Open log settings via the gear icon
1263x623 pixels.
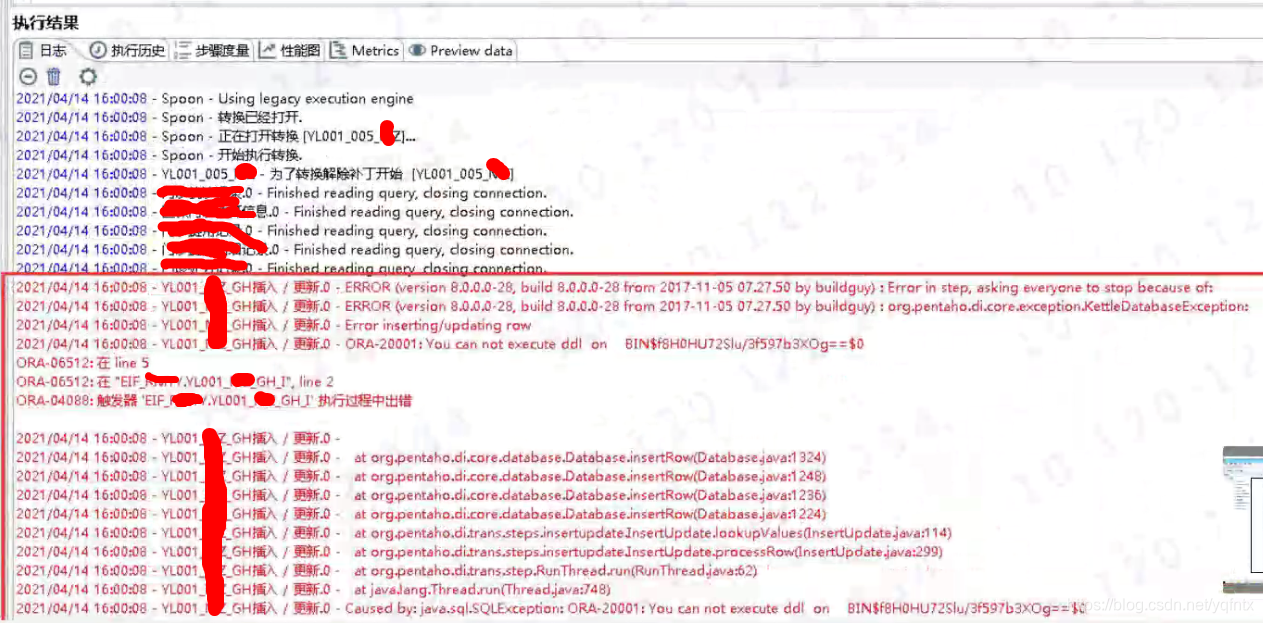(88, 76)
